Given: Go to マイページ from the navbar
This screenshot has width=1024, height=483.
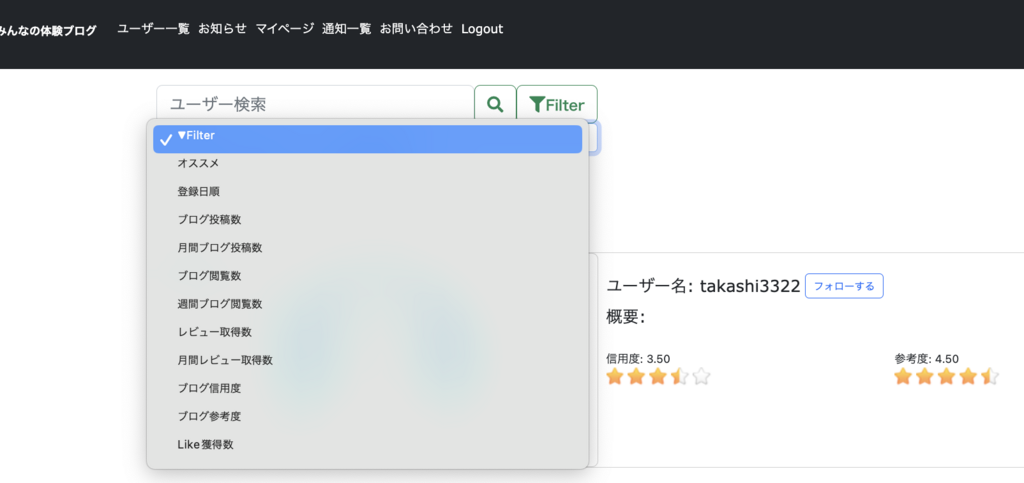Looking at the screenshot, I should [284, 29].
